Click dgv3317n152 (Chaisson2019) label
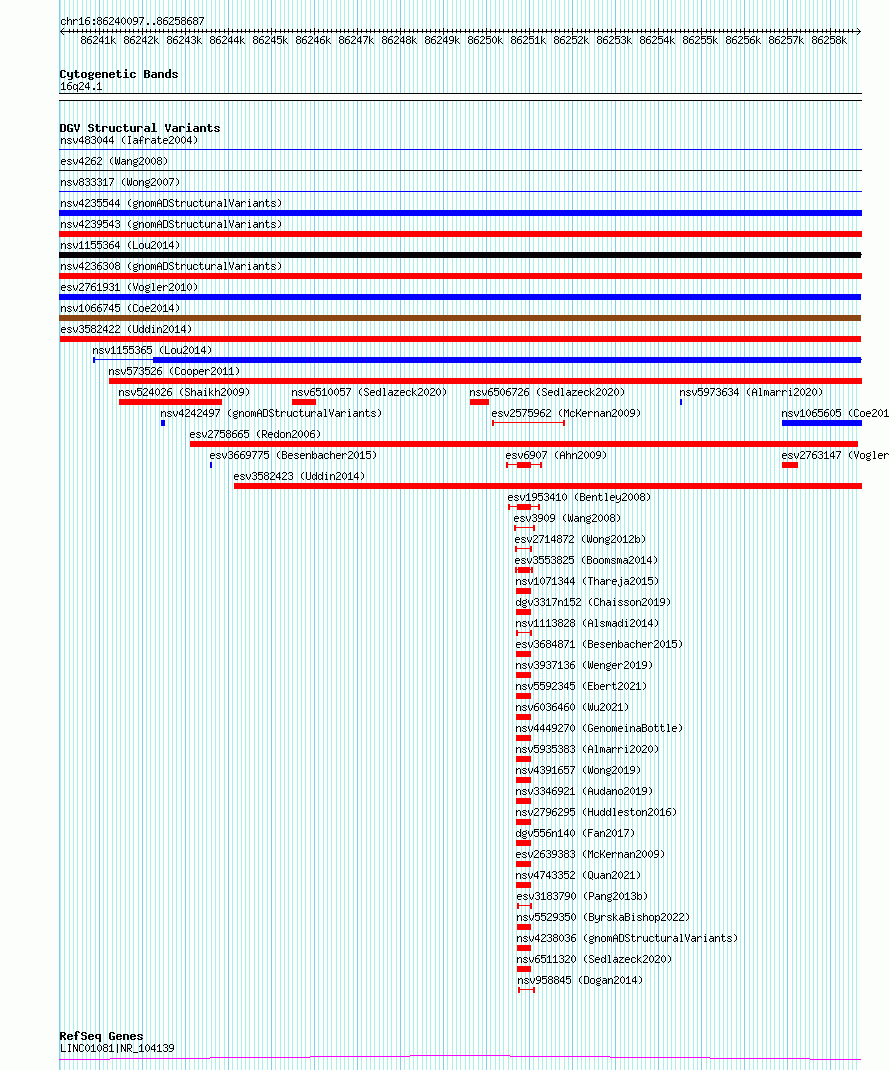The width and height of the screenshot is (890, 1070). (x=594, y=603)
